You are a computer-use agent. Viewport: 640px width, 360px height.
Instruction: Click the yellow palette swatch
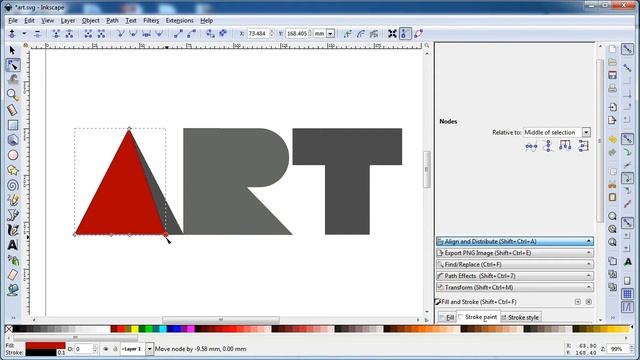coord(135,329)
